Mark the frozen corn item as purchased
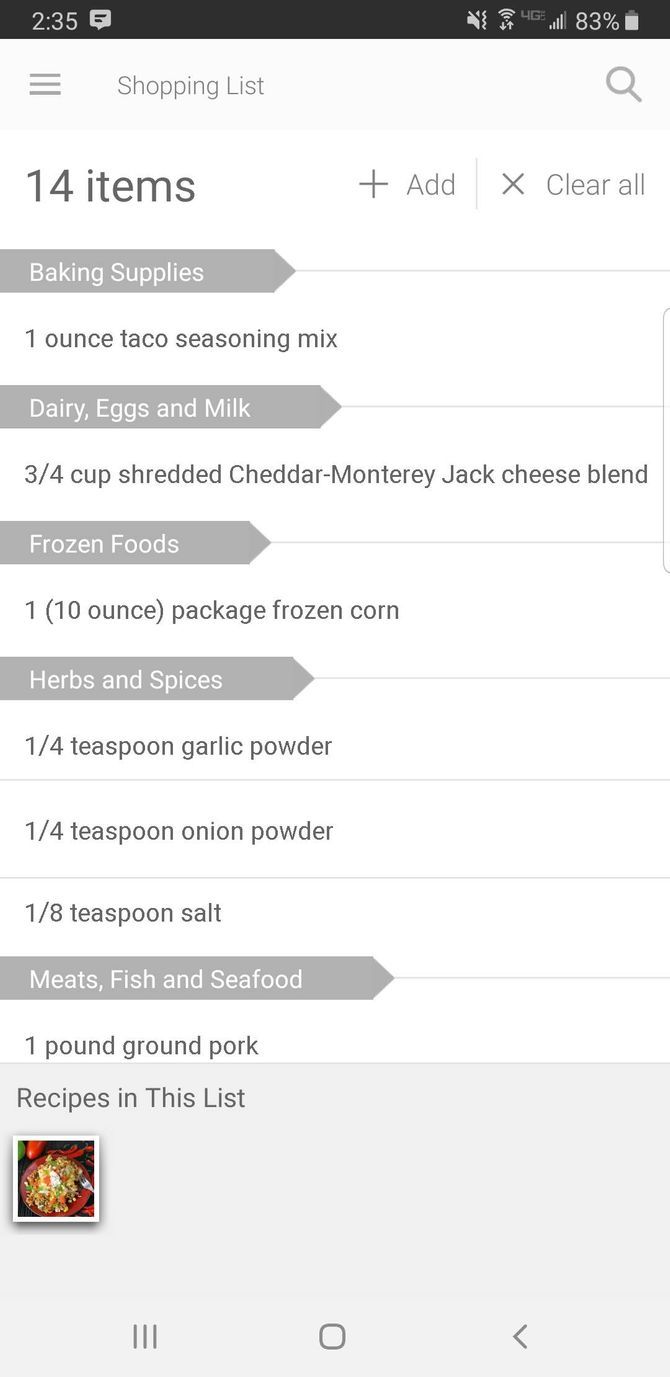670x1377 pixels. (x=211, y=610)
